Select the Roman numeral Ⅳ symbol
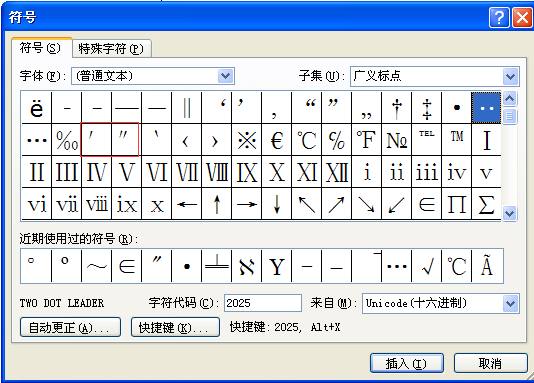Viewport: 534px width, 383px height. [96, 172]
